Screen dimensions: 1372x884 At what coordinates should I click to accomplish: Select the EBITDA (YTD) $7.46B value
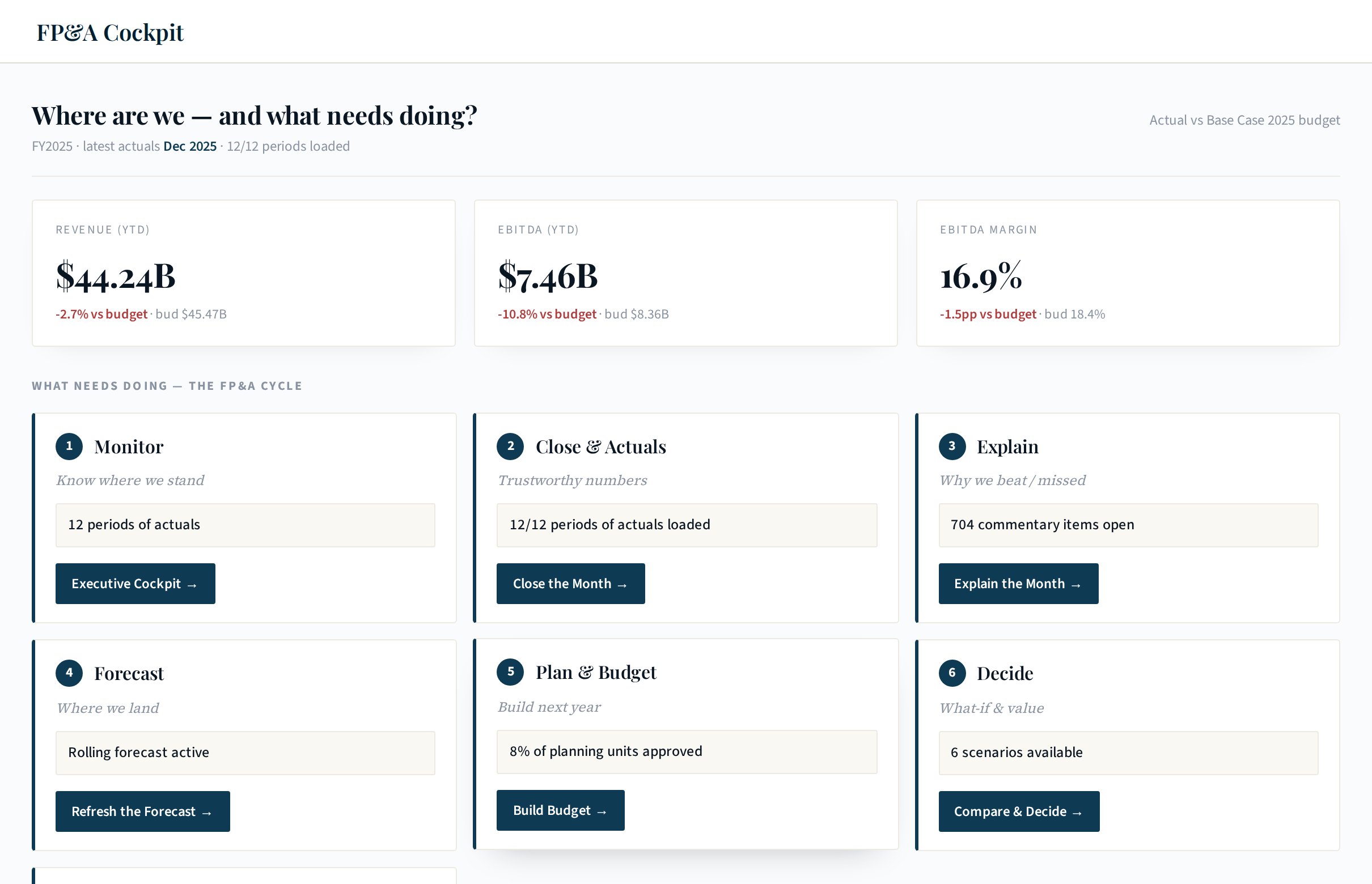pos(548,276)
